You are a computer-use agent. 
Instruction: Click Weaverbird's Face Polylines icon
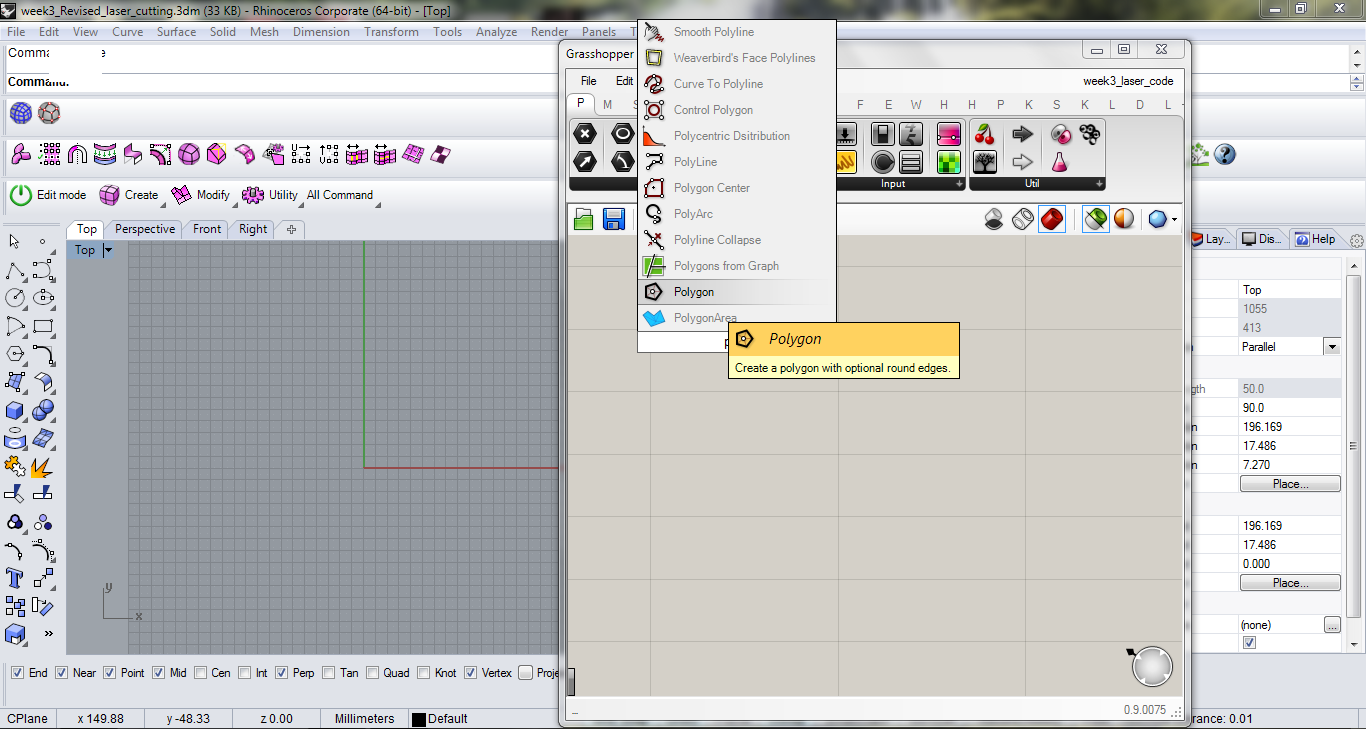click(x=654, y=58)
